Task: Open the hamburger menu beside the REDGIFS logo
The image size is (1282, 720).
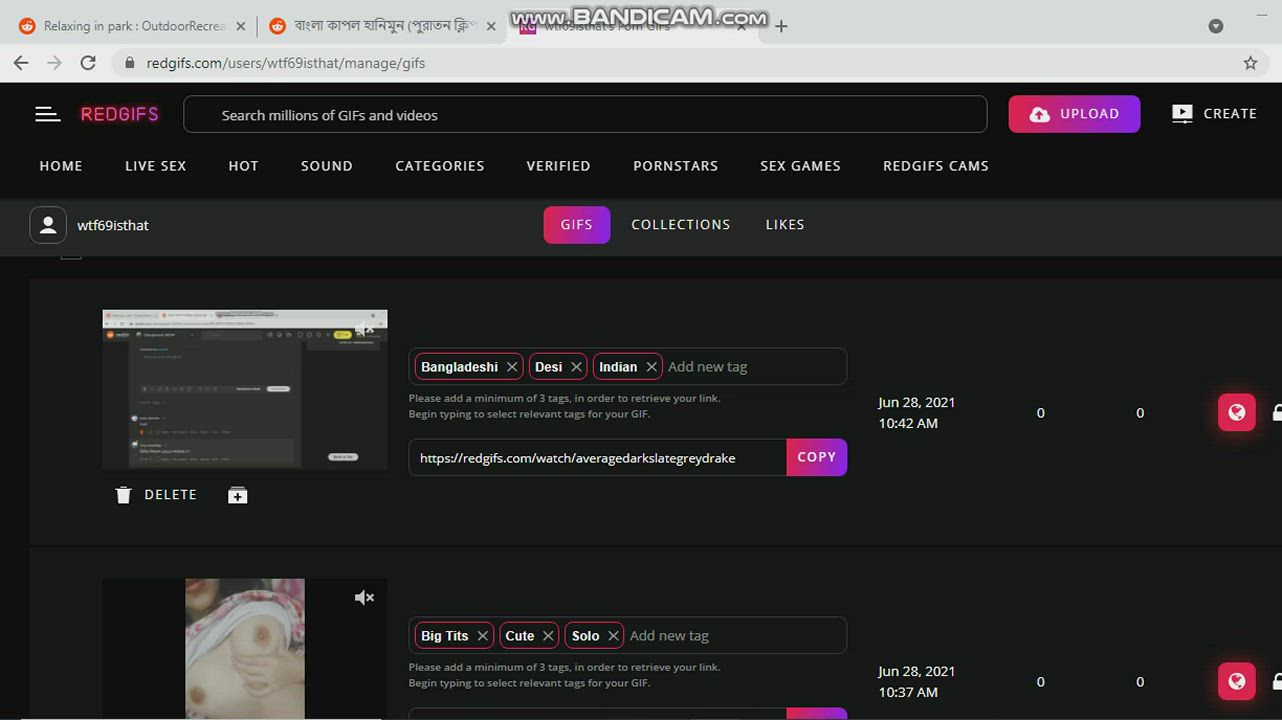Action: click(x=47, y=114)
